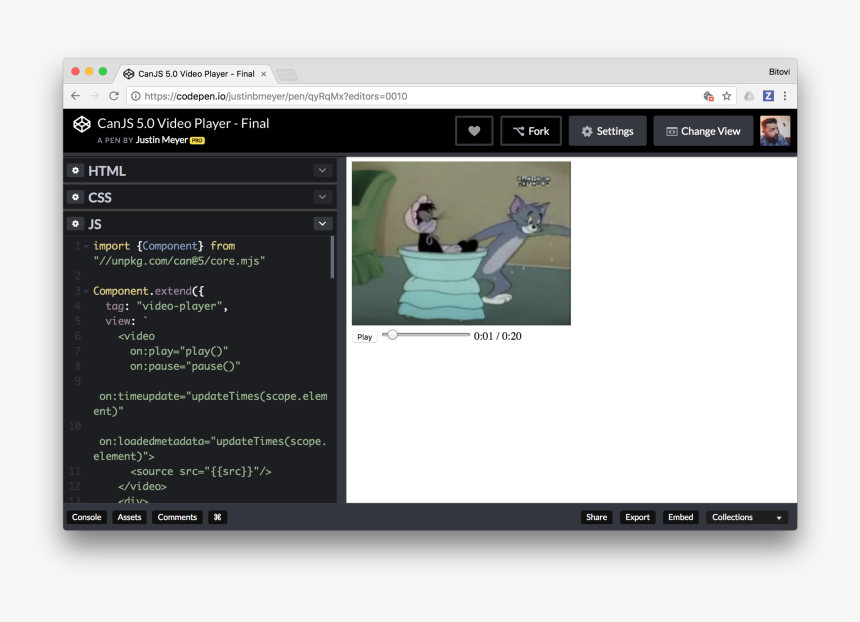The image size is (860, 622).
Task: Open the JS panel dropdown chevron
Action: click(x=322, y=224)
